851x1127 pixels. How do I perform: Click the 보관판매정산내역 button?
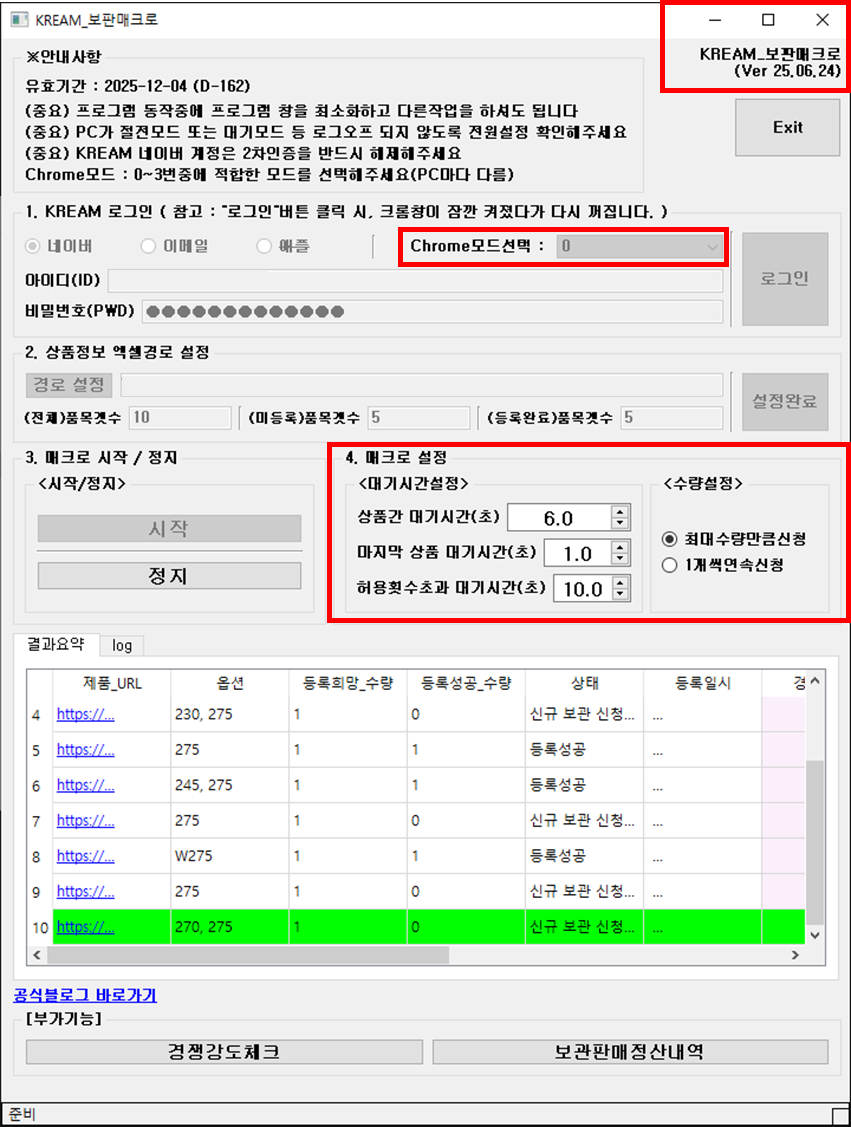pos(630,1052)
